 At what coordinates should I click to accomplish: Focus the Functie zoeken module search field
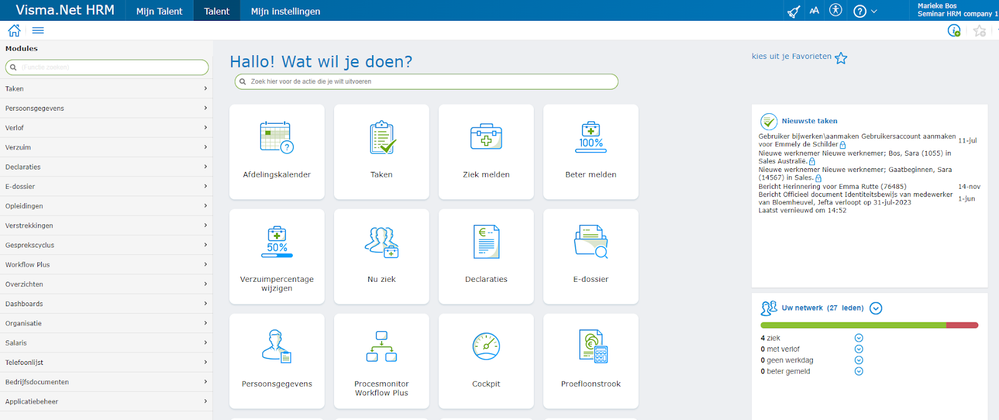107,67
